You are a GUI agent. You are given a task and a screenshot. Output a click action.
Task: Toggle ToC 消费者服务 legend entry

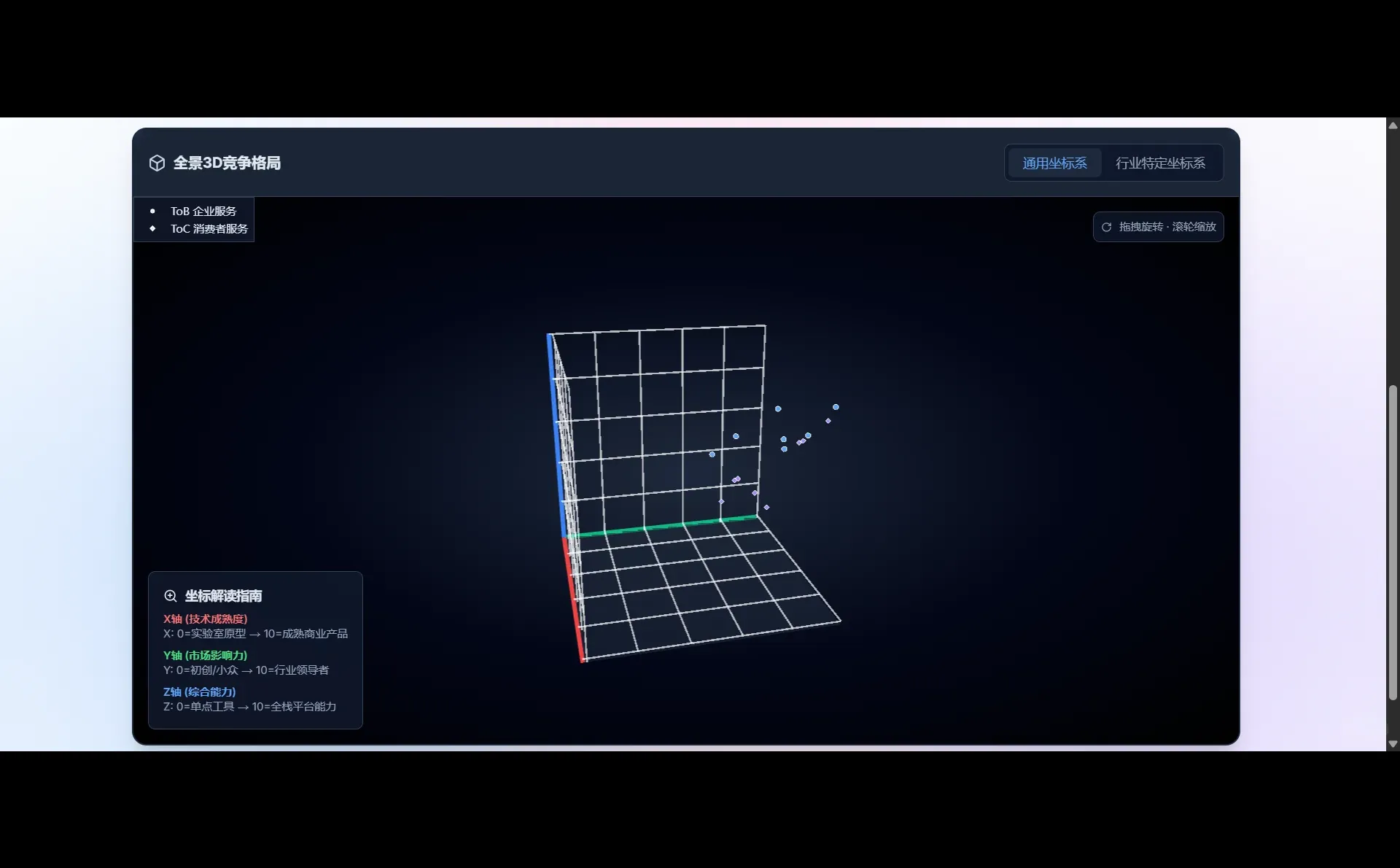pyautogui.click(x=209, y=228)
